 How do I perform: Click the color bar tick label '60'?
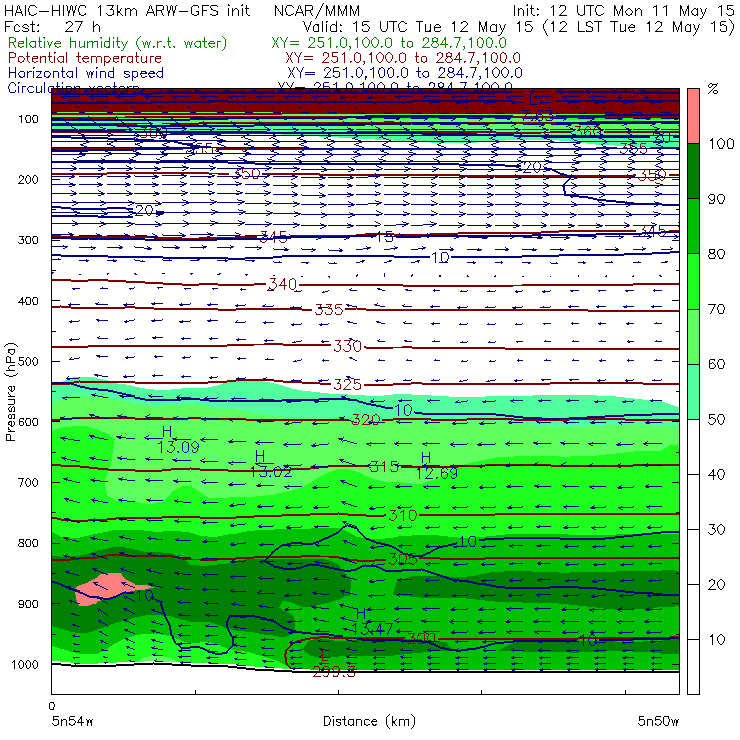coord(716,364)
